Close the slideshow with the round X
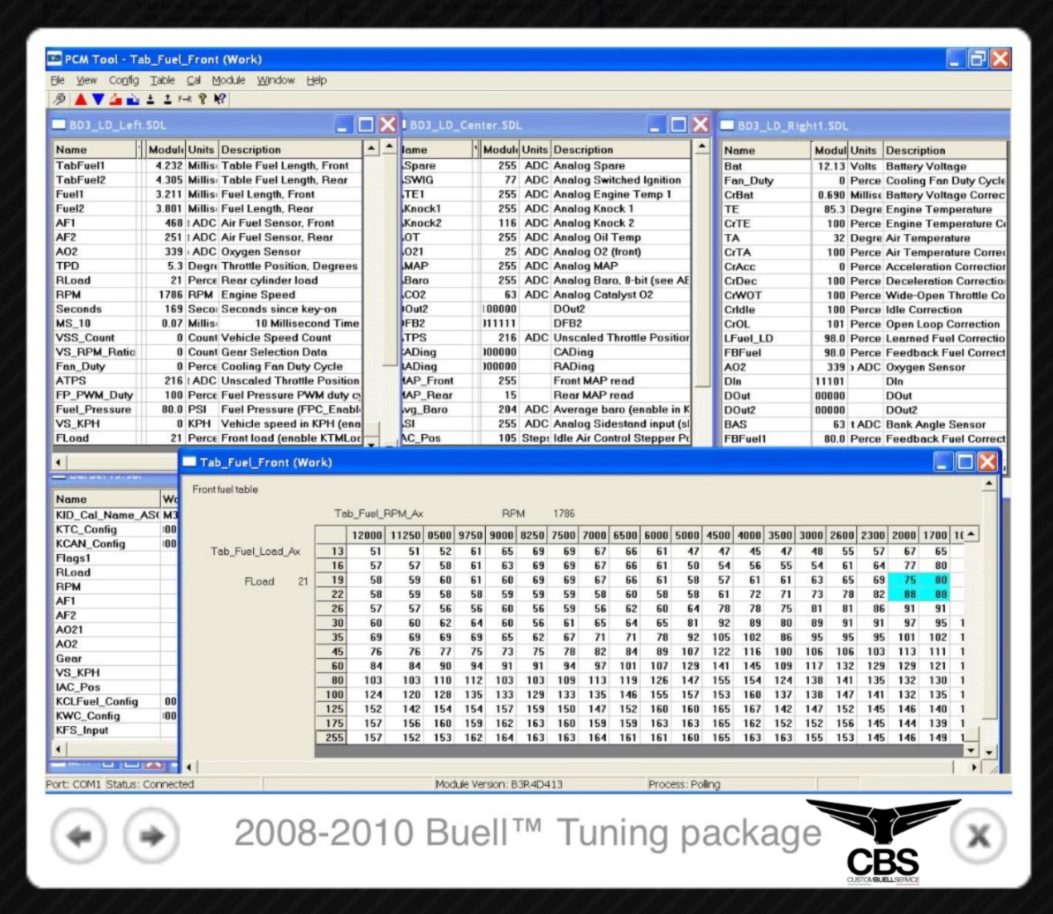 978,835
